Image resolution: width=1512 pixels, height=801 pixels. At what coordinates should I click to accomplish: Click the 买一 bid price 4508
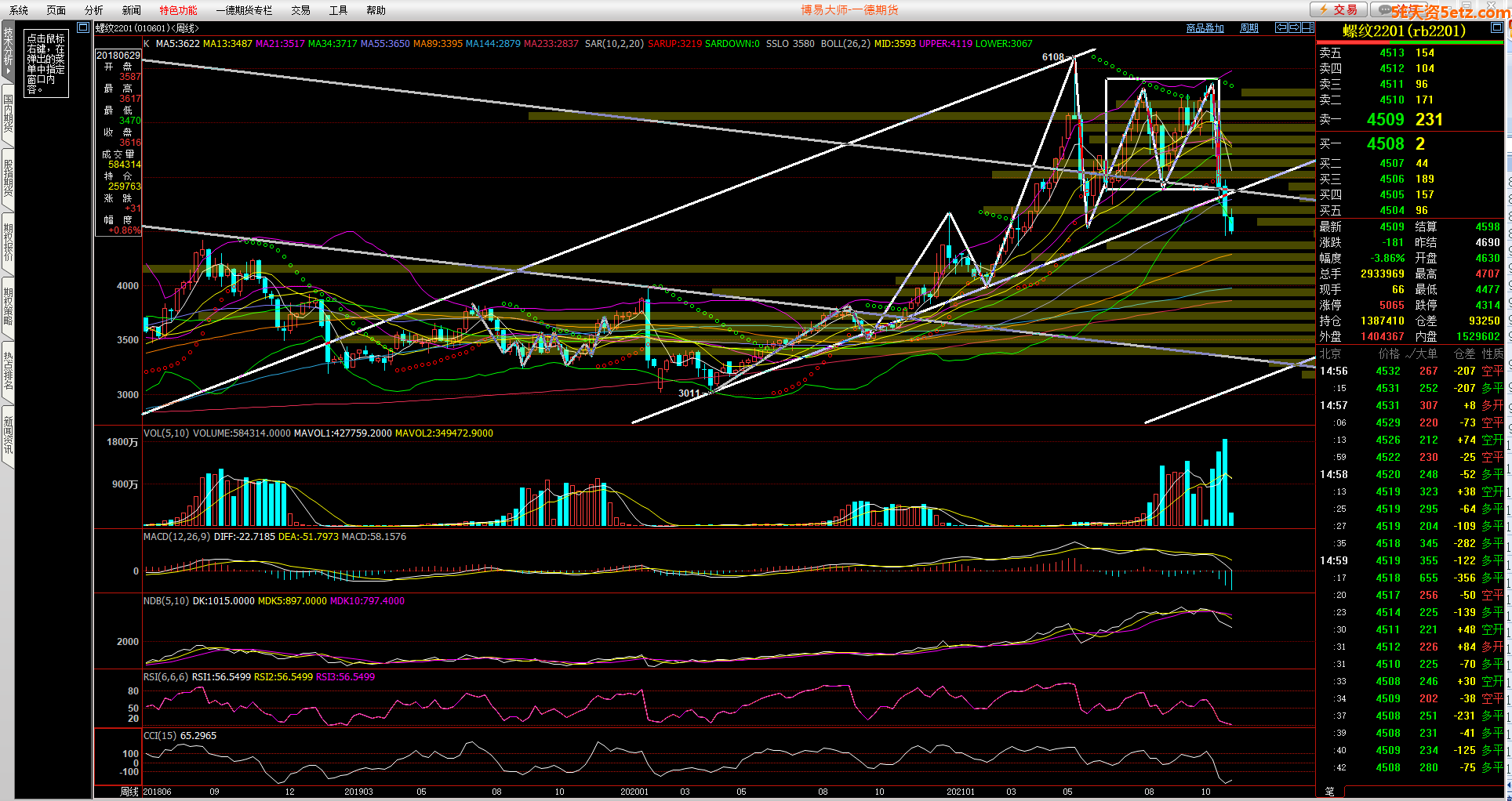(x=1385, y=143)
